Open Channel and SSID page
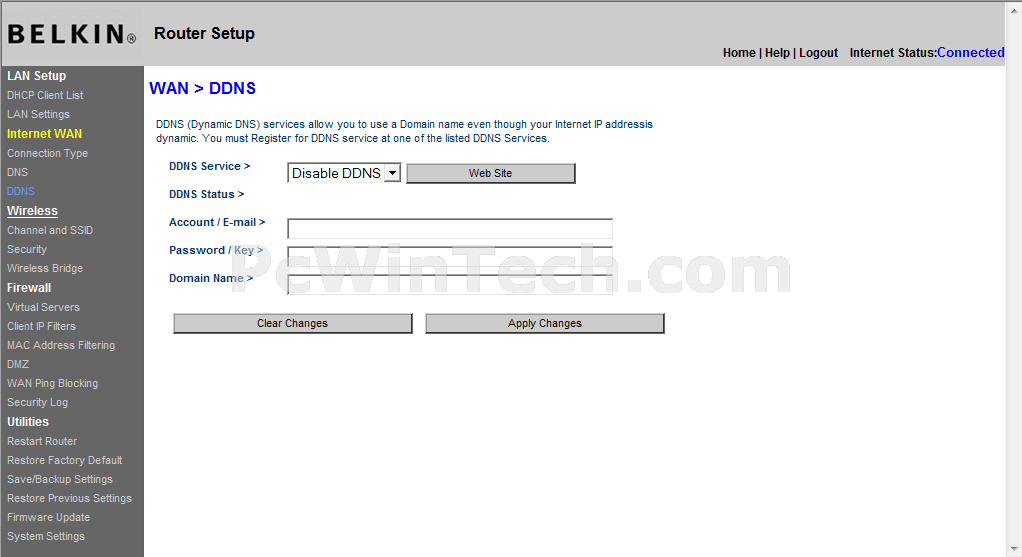The image size is (1022, 557). pyautogui.click(x=50, y=230)
